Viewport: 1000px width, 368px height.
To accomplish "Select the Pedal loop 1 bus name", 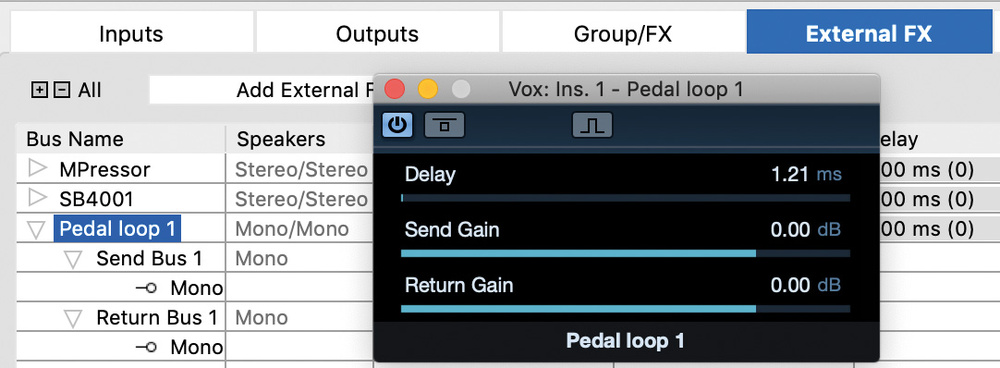I will (x=118, y=228).
